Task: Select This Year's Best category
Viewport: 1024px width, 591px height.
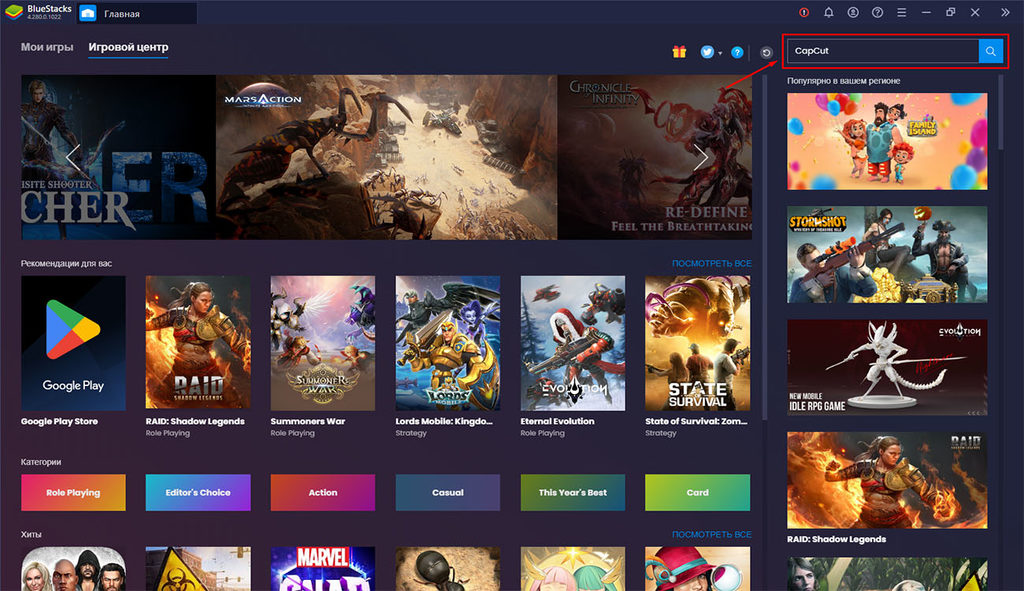Action: pos(573,492)
